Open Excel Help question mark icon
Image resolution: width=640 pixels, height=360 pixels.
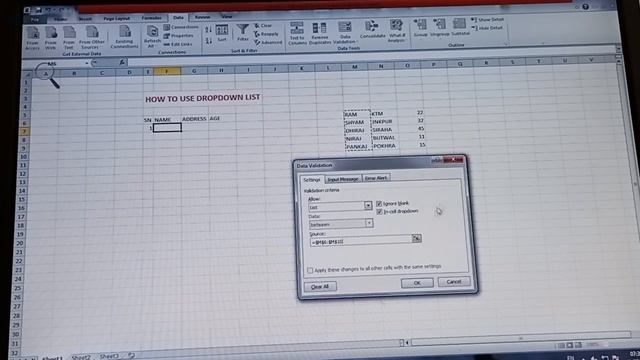(x=586, y=7)
